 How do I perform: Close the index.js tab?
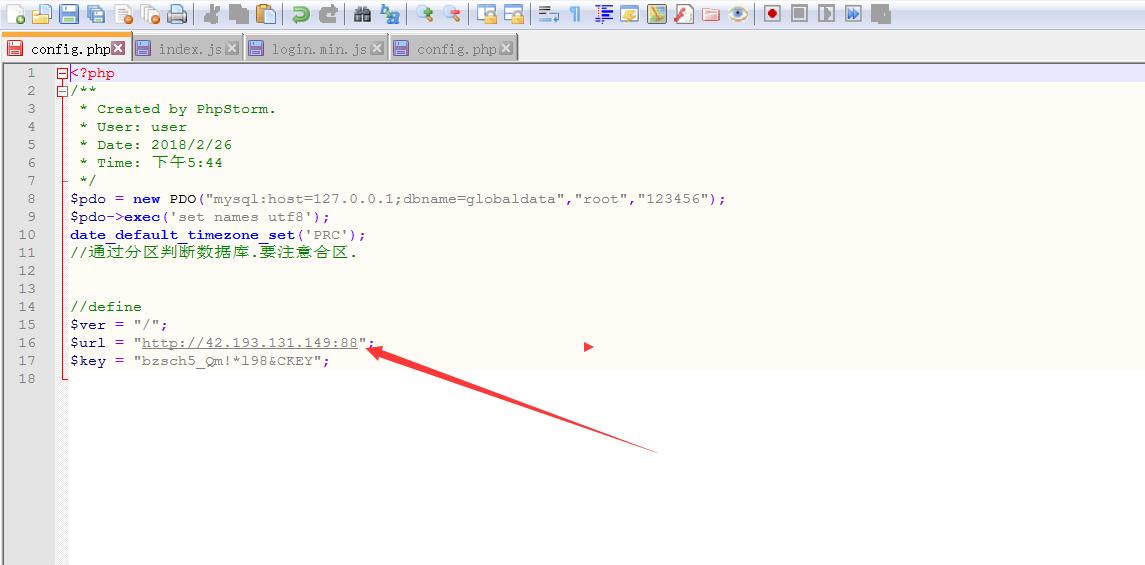[x=232, y=48]
